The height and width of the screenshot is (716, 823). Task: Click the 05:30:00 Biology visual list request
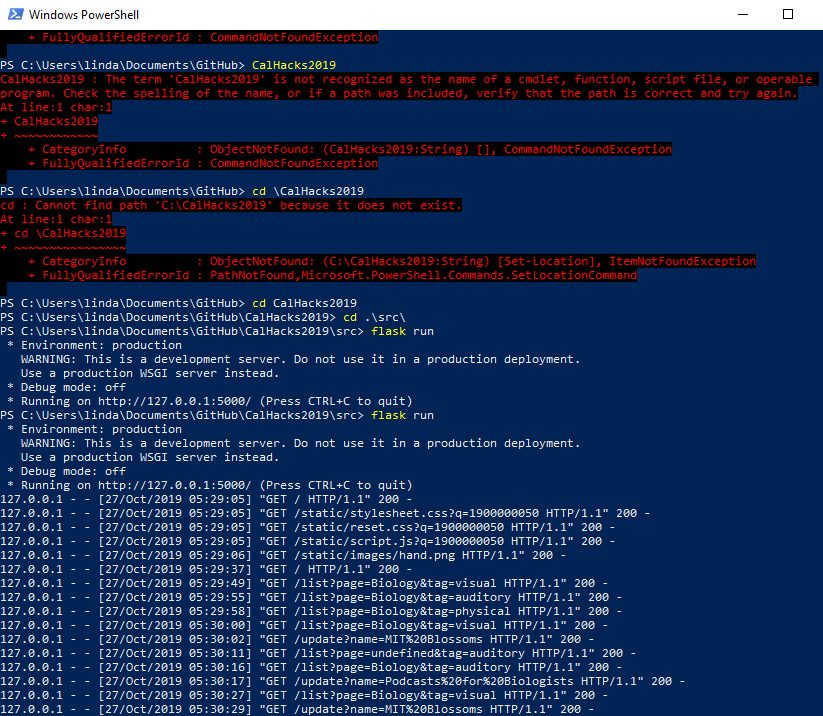(x=304, y=625)
